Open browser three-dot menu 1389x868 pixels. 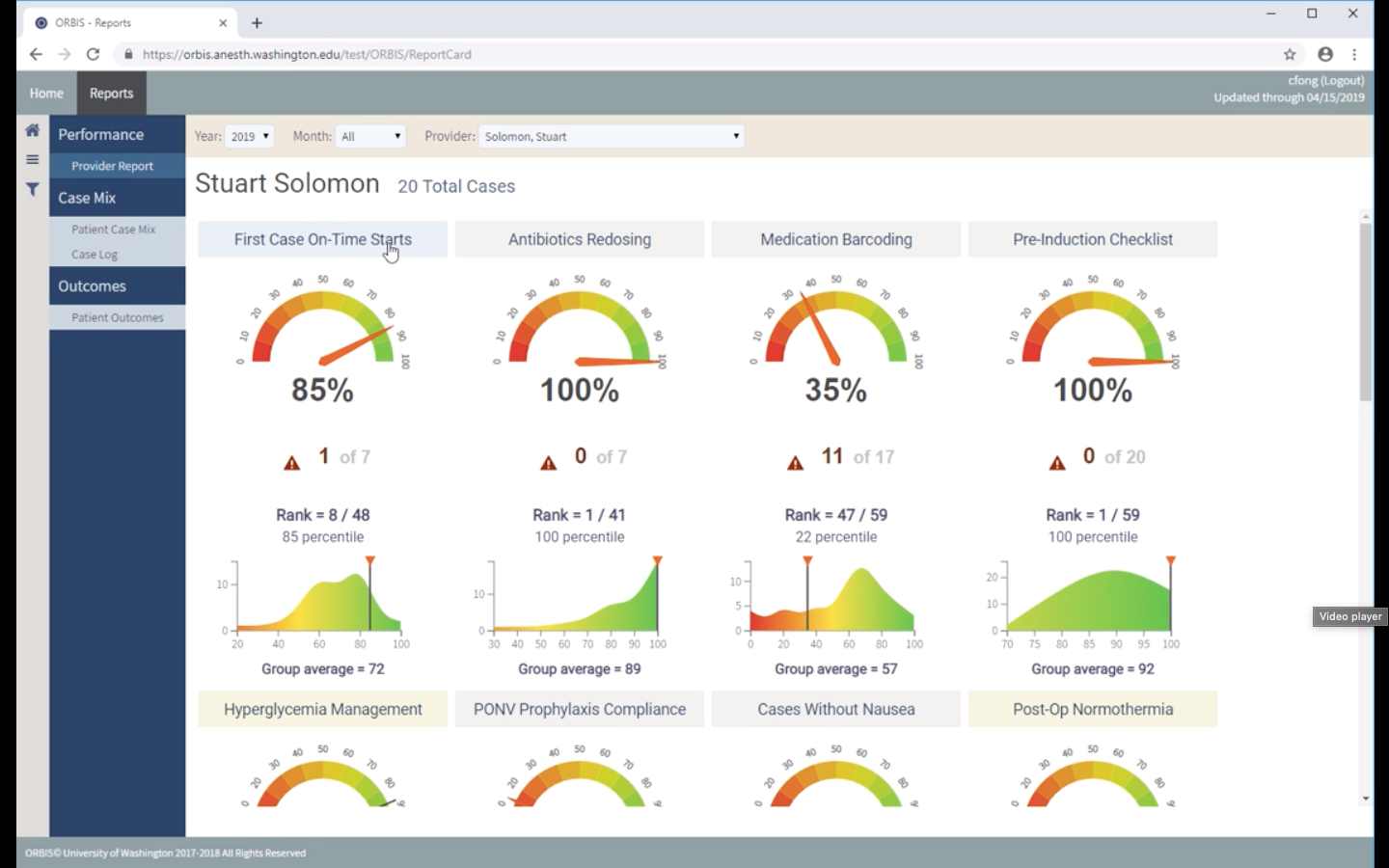[x=1354, y=54]
